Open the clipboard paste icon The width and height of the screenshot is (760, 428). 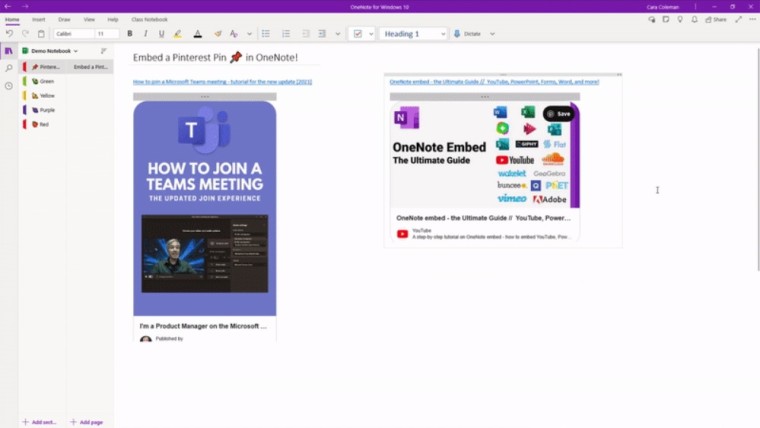coord(41,33)
